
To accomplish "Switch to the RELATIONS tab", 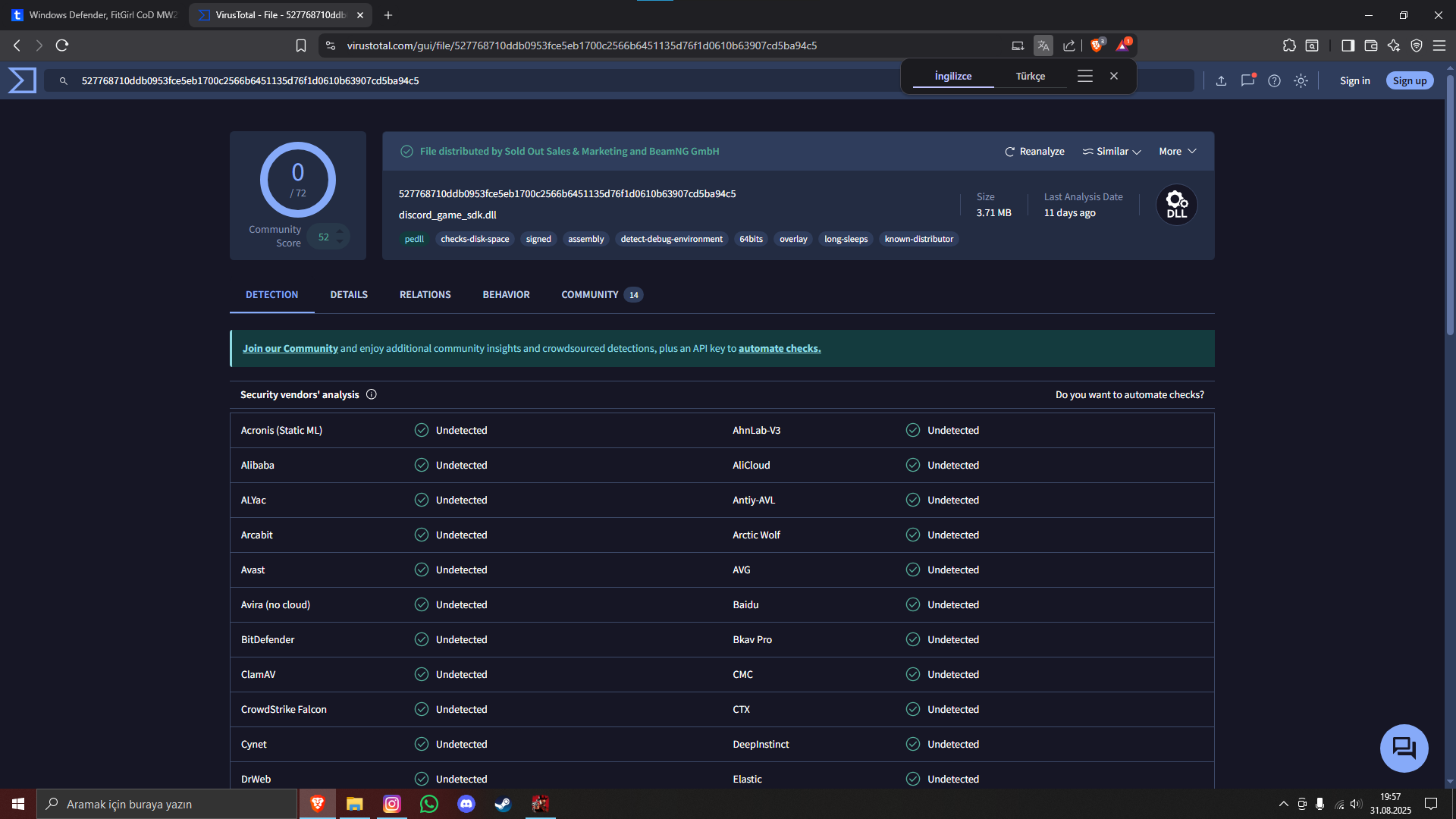I will pyautogui.click(x=425, y=294).
